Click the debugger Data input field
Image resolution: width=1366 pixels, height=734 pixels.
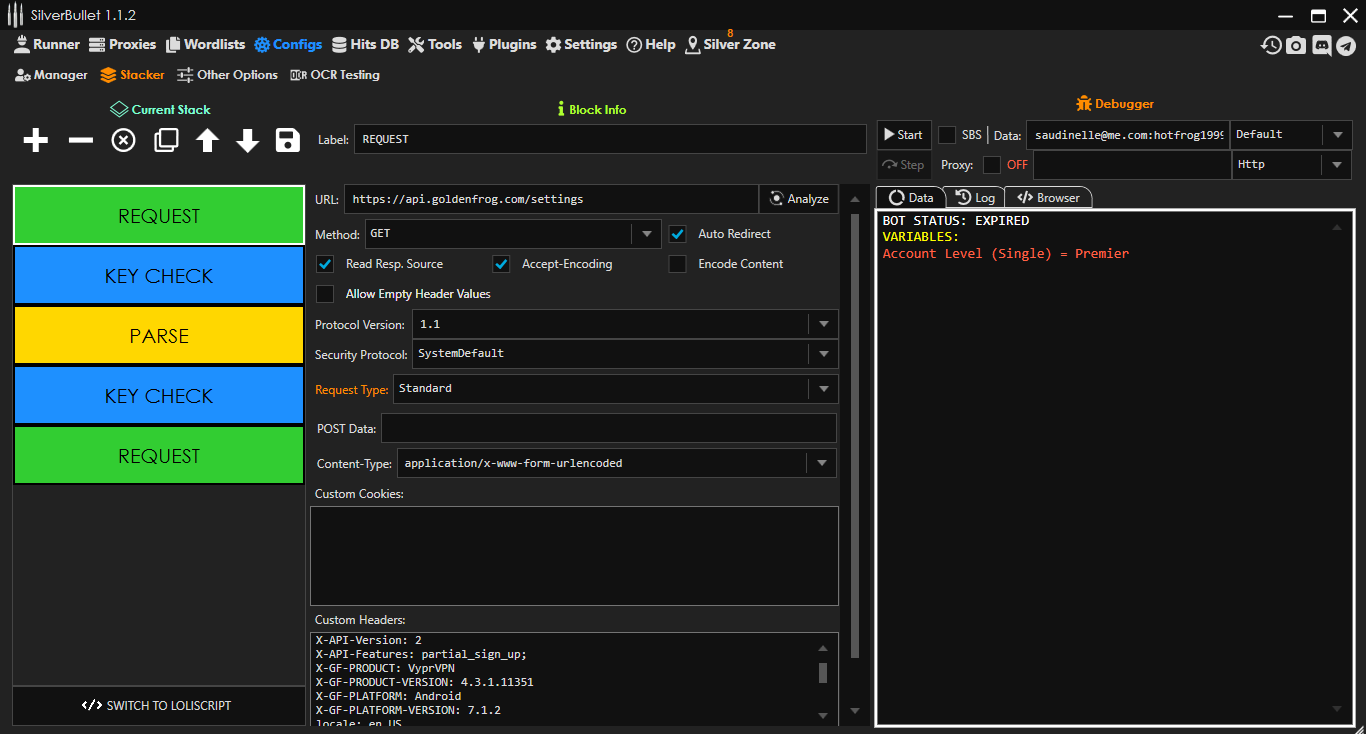[1128, 135]
